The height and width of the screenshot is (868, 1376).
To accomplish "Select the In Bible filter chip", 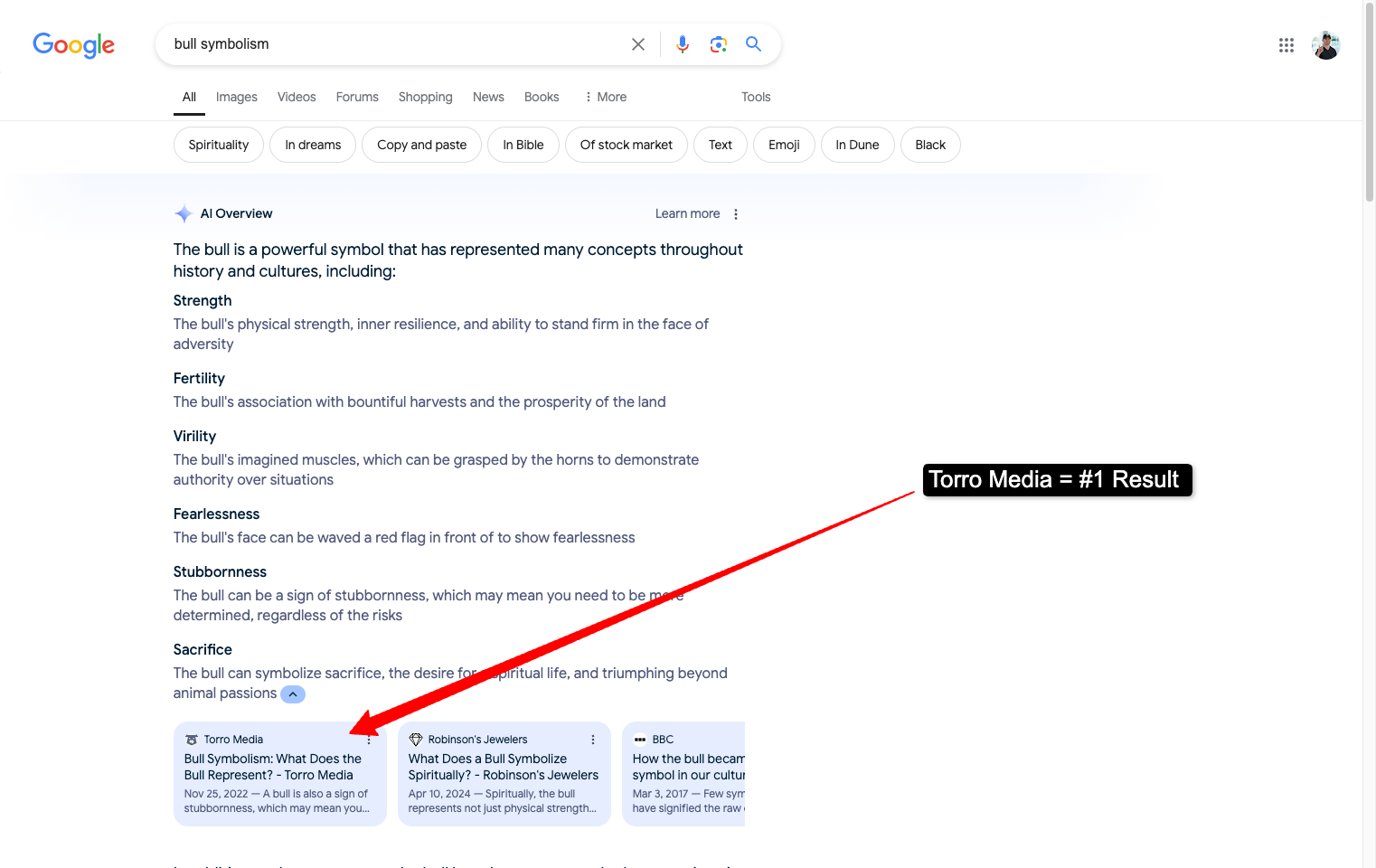I will pyautogui.click(x=523, y=145).
